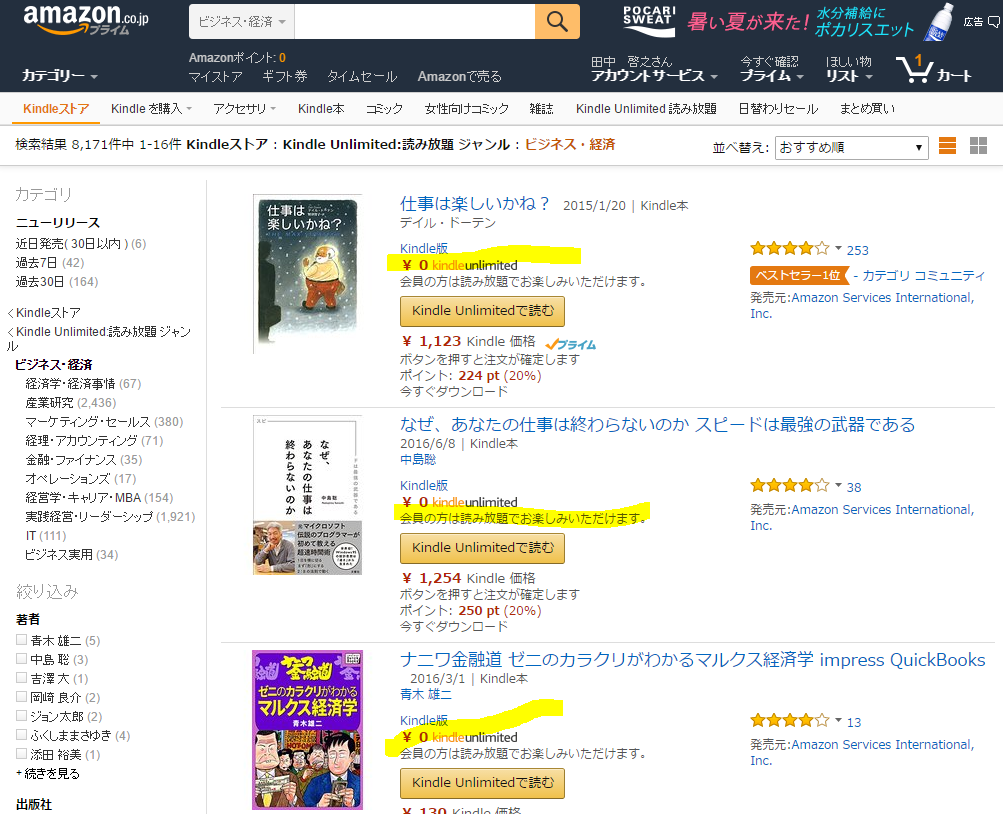This screenshot has width=1003, height=814.
Task: Click star rating for なぜ、あなたの仕事は終わらないのか
Action: (x=789, y=485)
